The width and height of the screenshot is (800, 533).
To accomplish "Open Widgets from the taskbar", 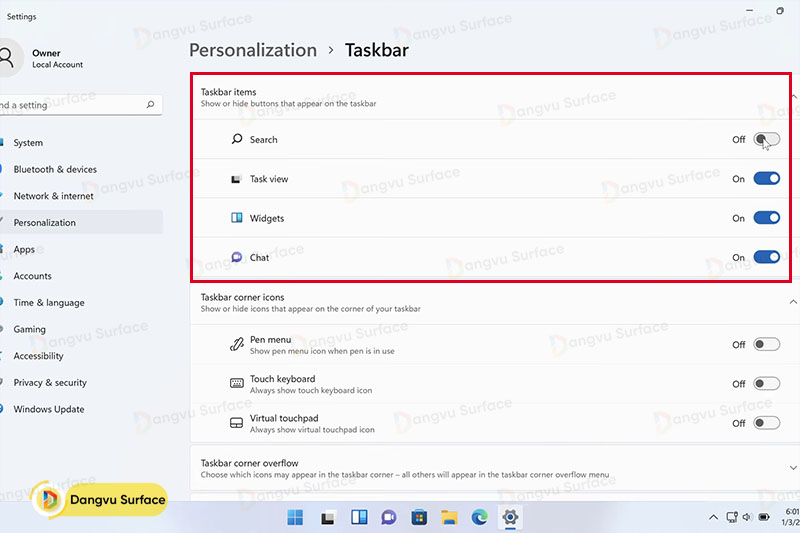I will click(359, 517).
